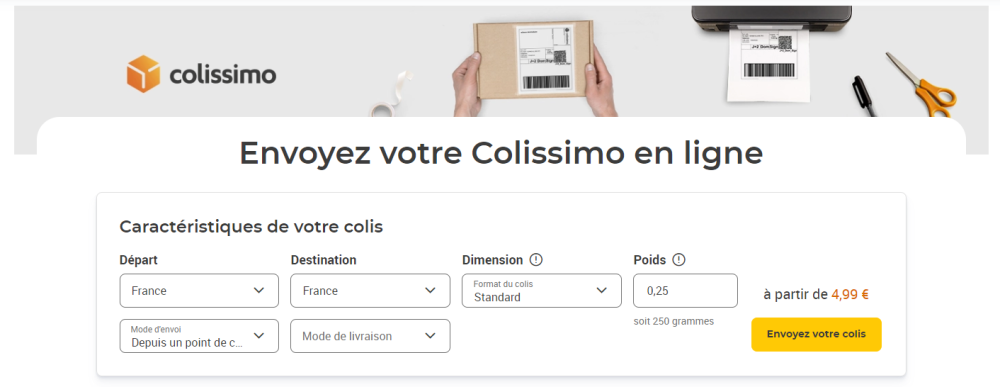Click the Destination dropdown chevron
The height and width of the screenshot is (387, 1000).
(x=430, y=291)
